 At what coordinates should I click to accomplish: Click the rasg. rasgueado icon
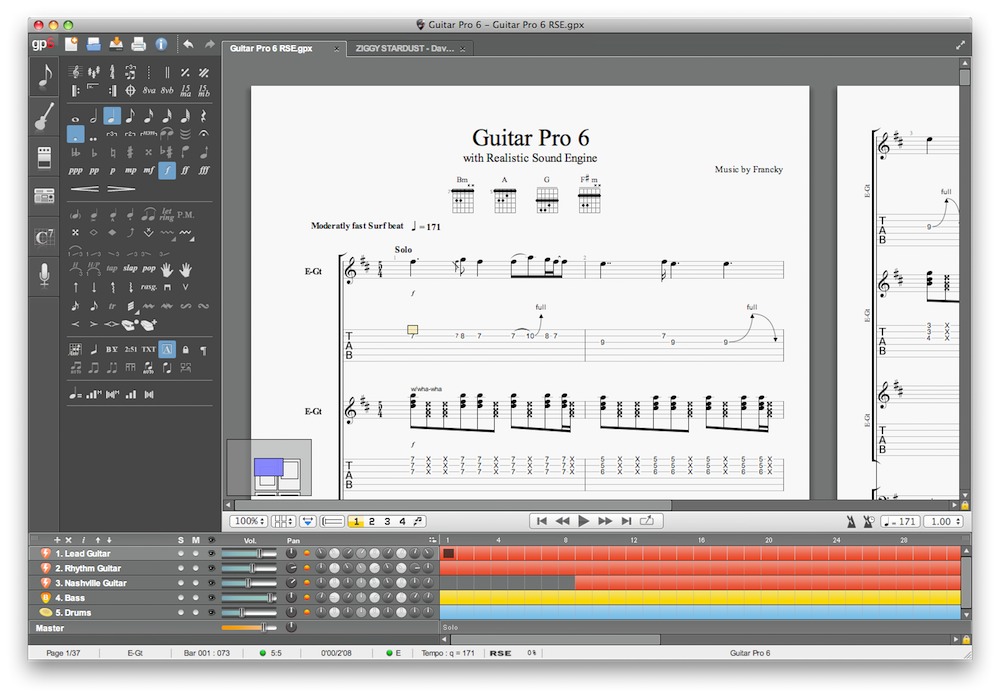149,287
